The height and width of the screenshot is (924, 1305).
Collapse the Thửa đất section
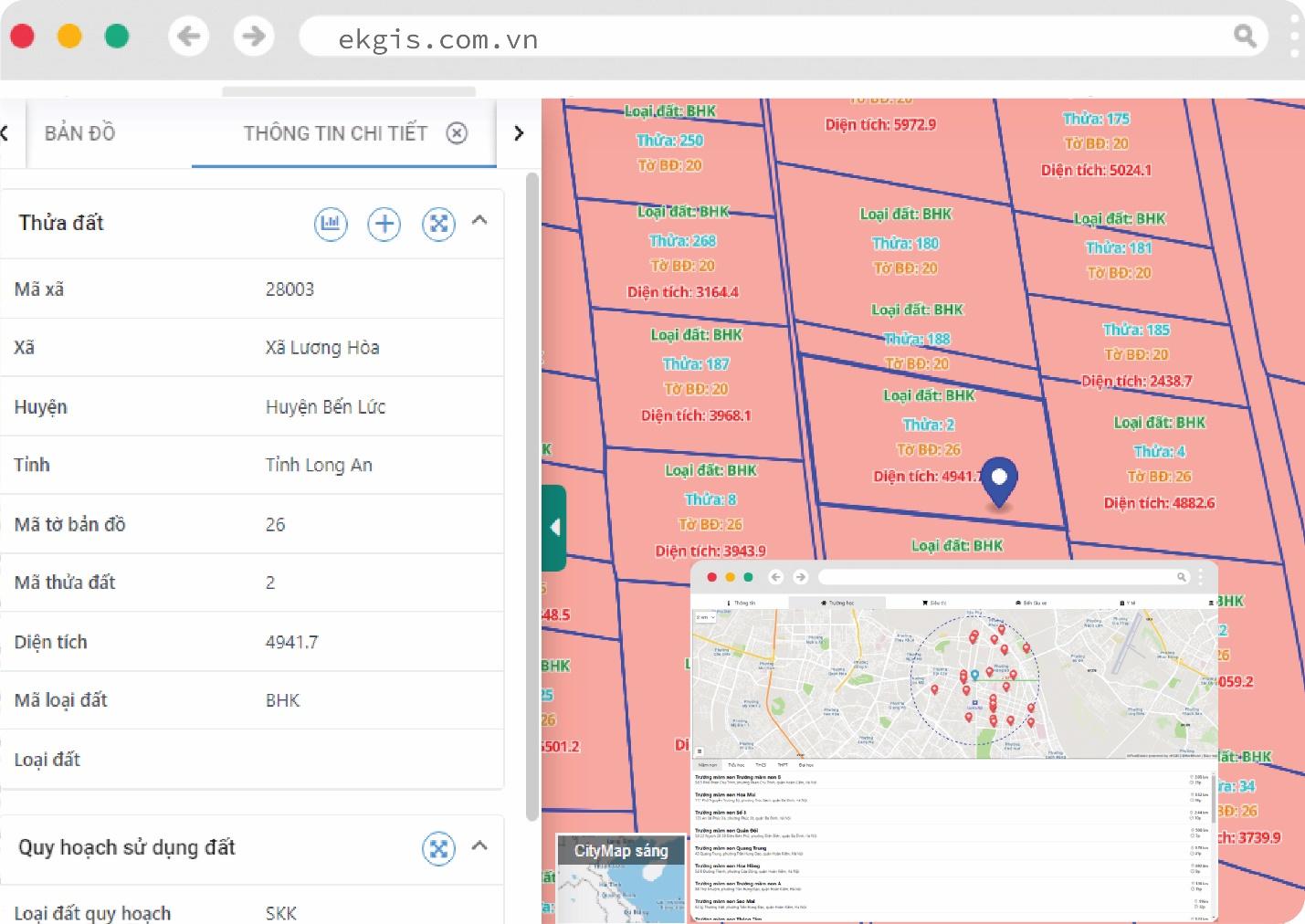click(x=479, y=220)
